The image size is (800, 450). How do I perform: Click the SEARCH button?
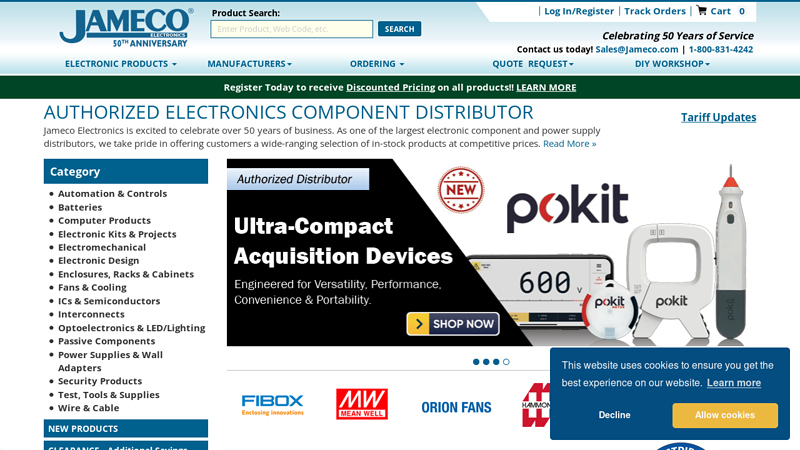pos(399,29)
